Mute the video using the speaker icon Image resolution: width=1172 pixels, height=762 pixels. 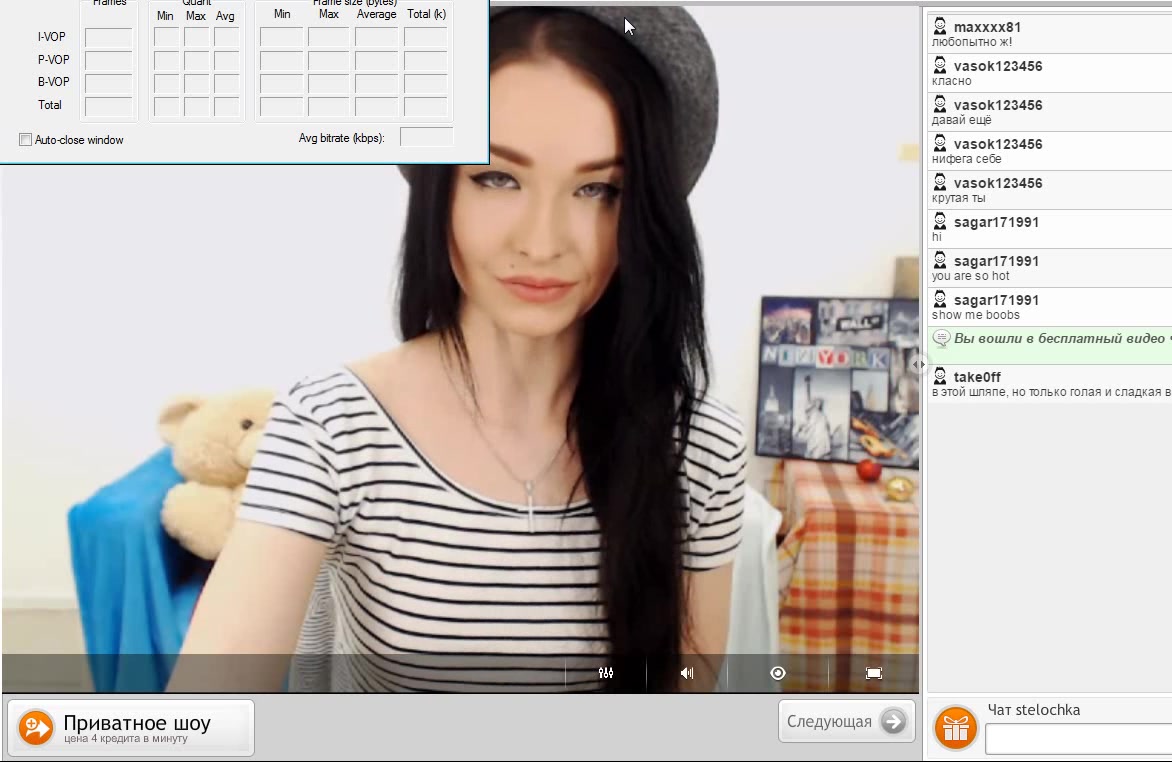pos(687,673)
